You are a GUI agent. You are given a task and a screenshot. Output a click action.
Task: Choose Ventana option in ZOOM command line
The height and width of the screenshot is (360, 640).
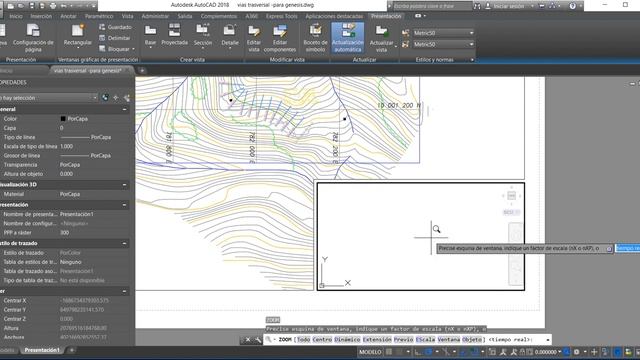448,340
